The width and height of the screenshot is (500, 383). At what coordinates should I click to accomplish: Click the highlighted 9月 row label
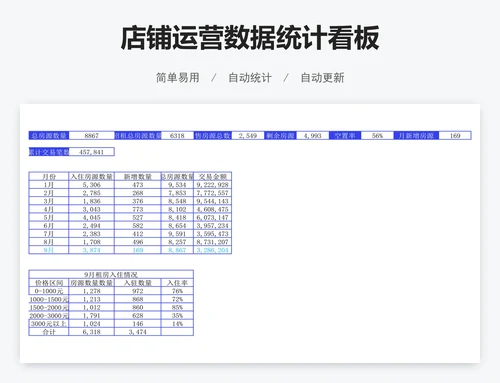pos(49,250)
